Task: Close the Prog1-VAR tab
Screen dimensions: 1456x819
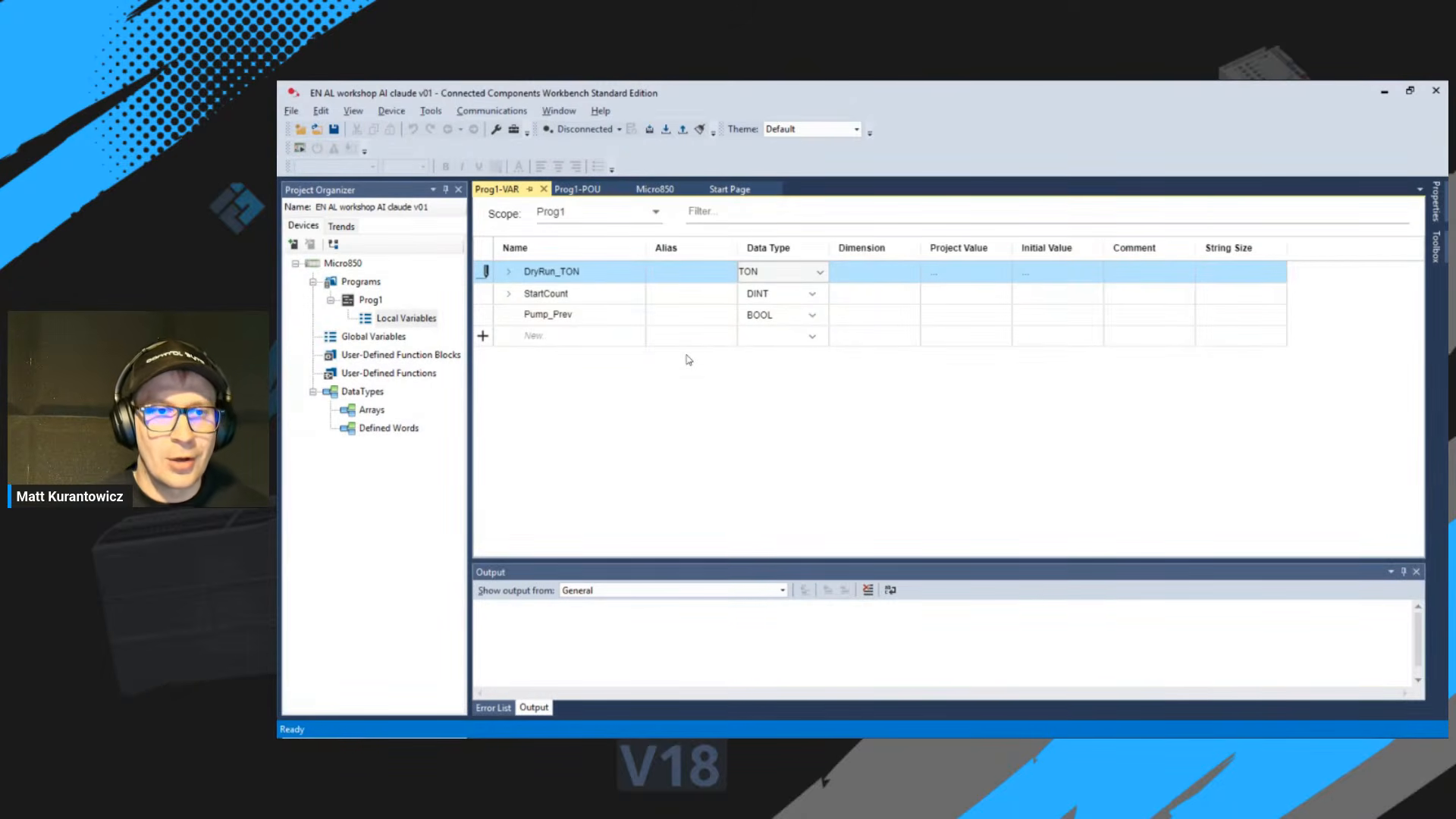Action: [x=544, y=189]
